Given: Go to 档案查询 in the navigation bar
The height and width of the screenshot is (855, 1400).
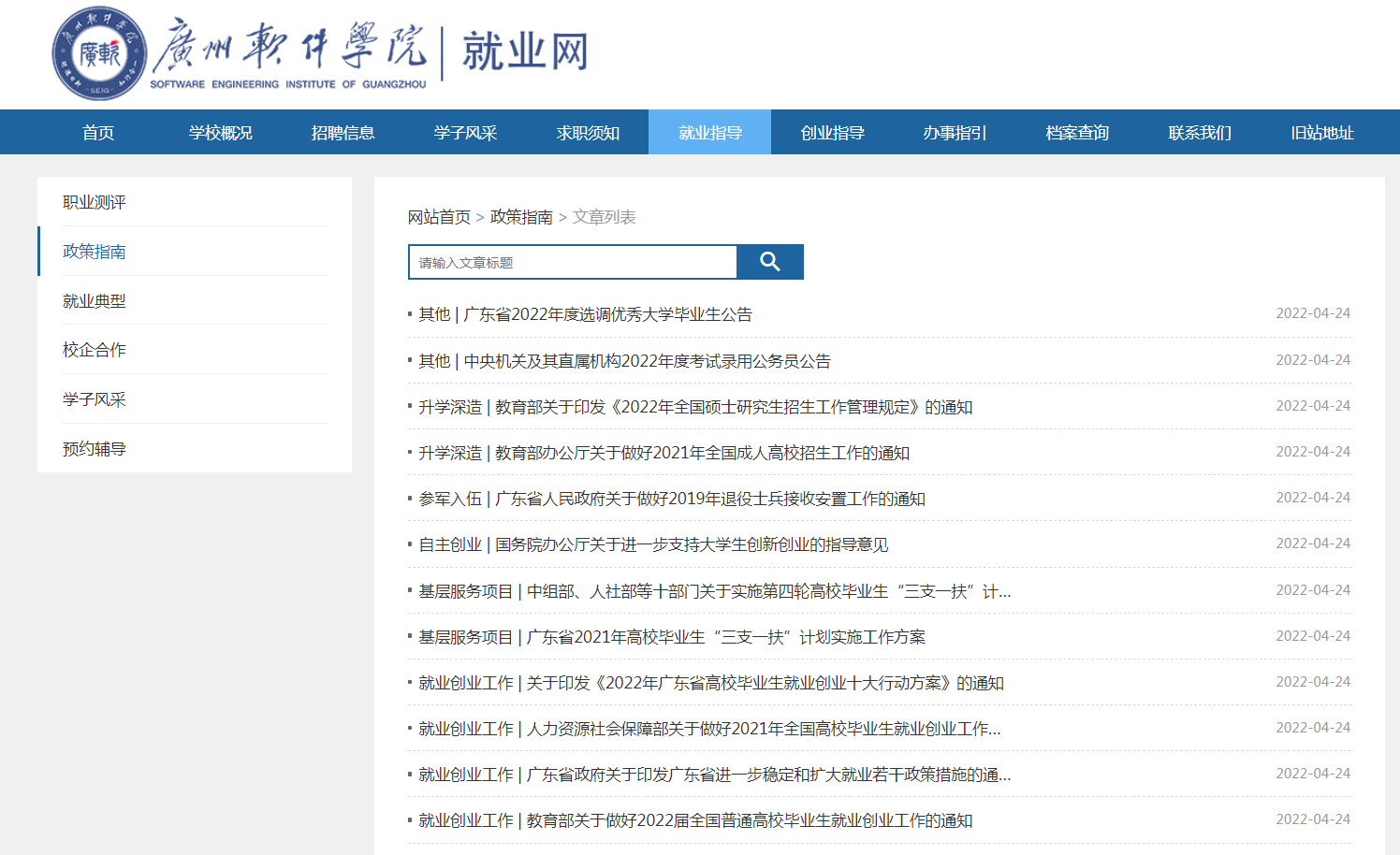Looking at the screenshot, I should point(1077,133).
